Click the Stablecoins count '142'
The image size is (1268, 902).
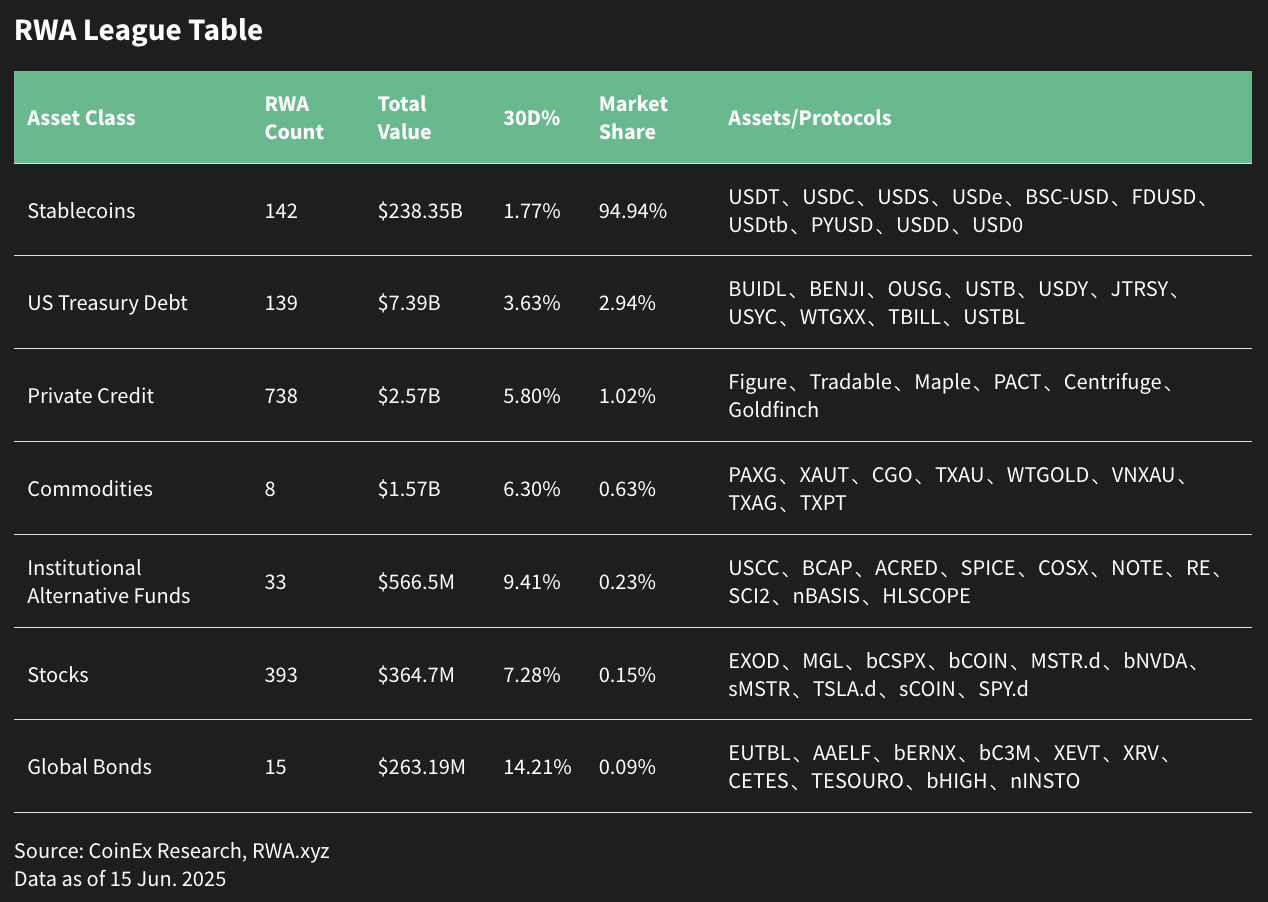point(281,211)
